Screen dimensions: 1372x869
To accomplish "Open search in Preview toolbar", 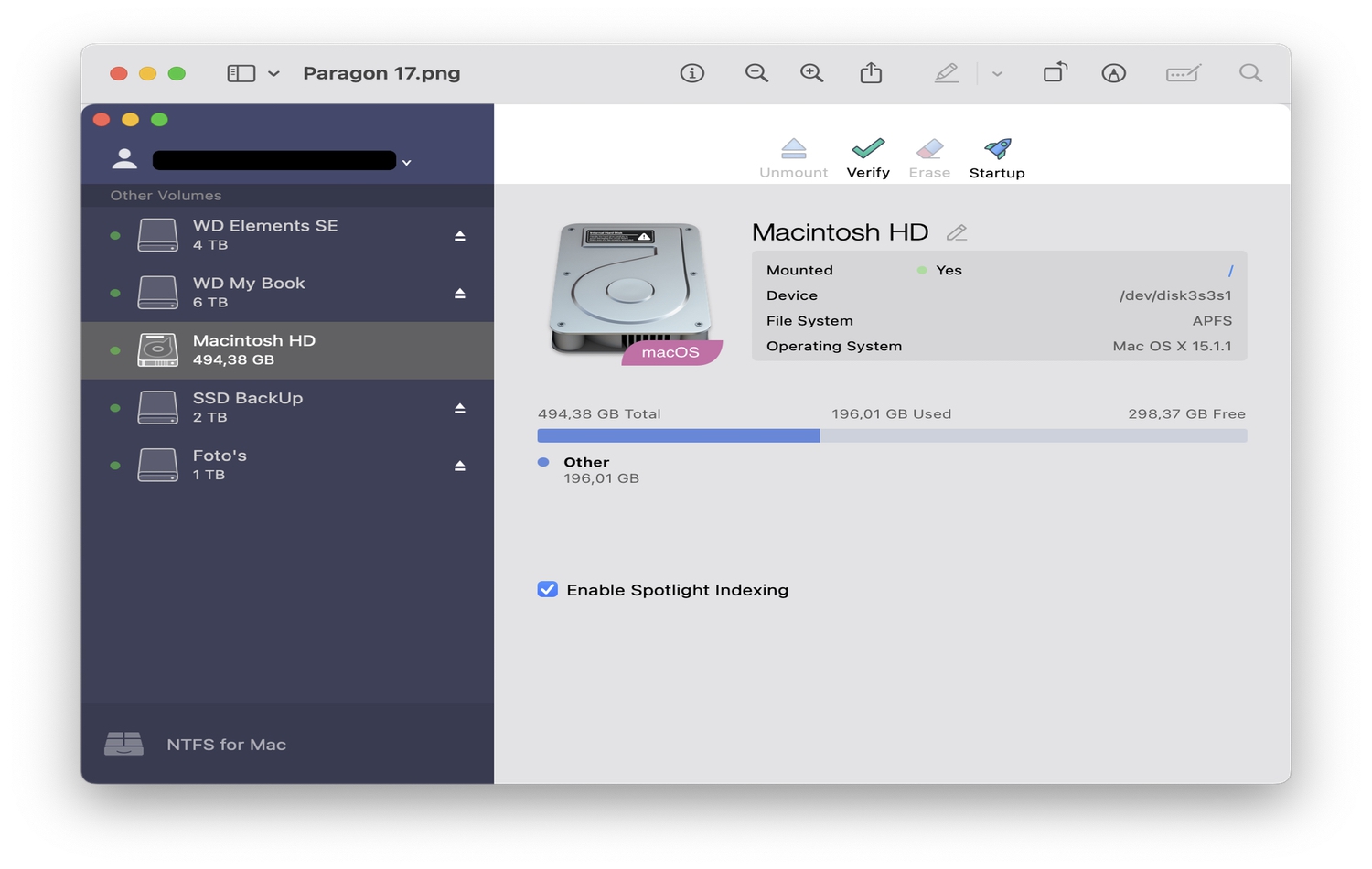I will pyautogui.click(x=1250, y=73).
